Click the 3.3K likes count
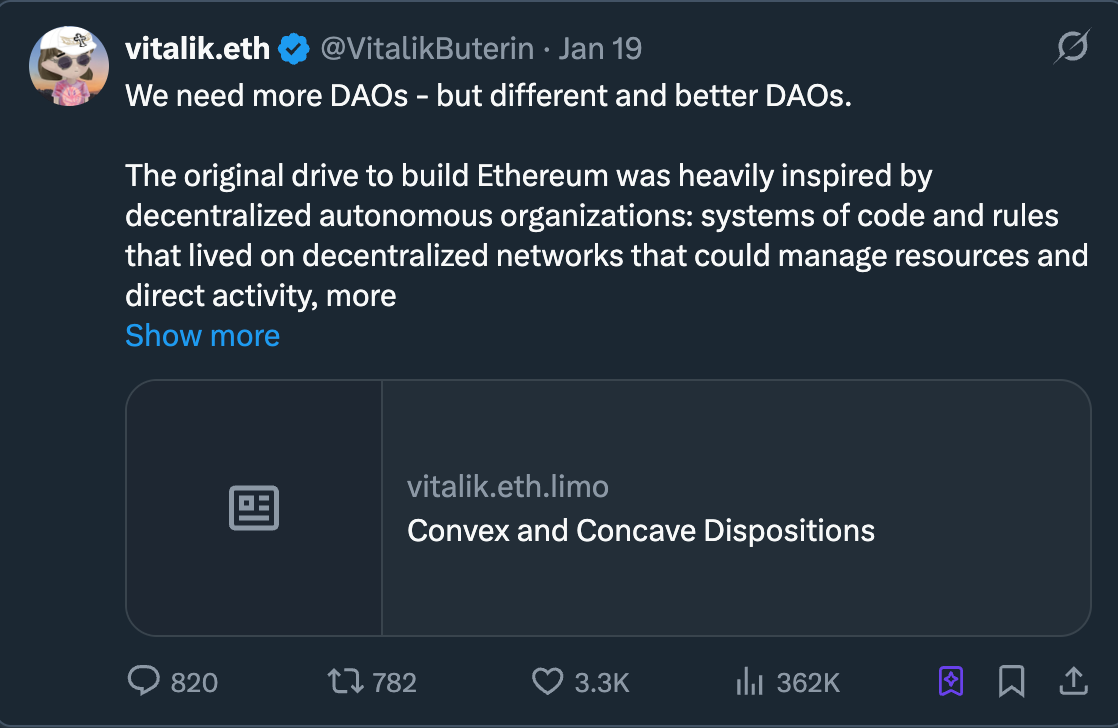The width and height of the screenshot is (1118, 728). tap(601, 683)
